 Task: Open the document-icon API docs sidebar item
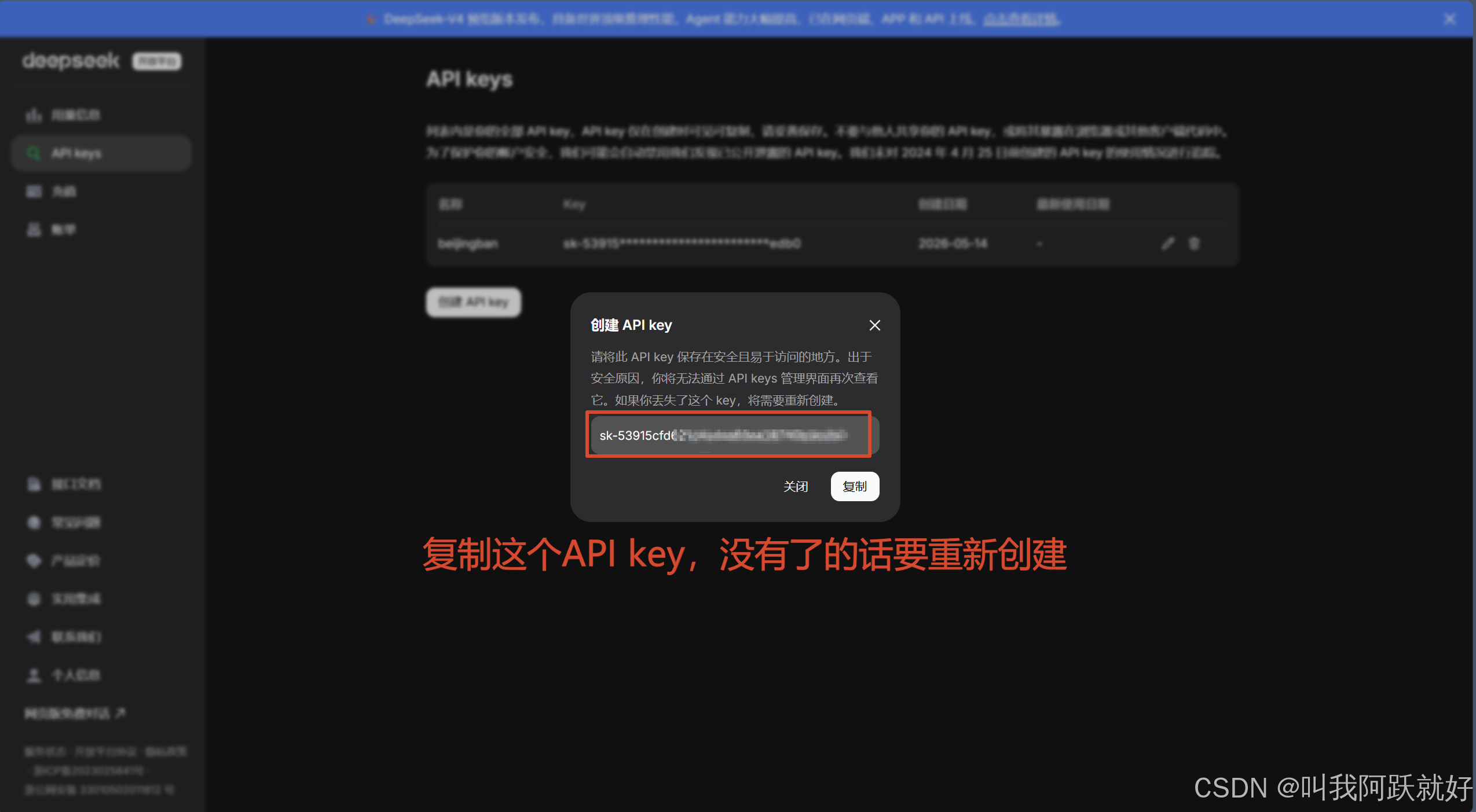pyautogui.click(x=101, y=484)
